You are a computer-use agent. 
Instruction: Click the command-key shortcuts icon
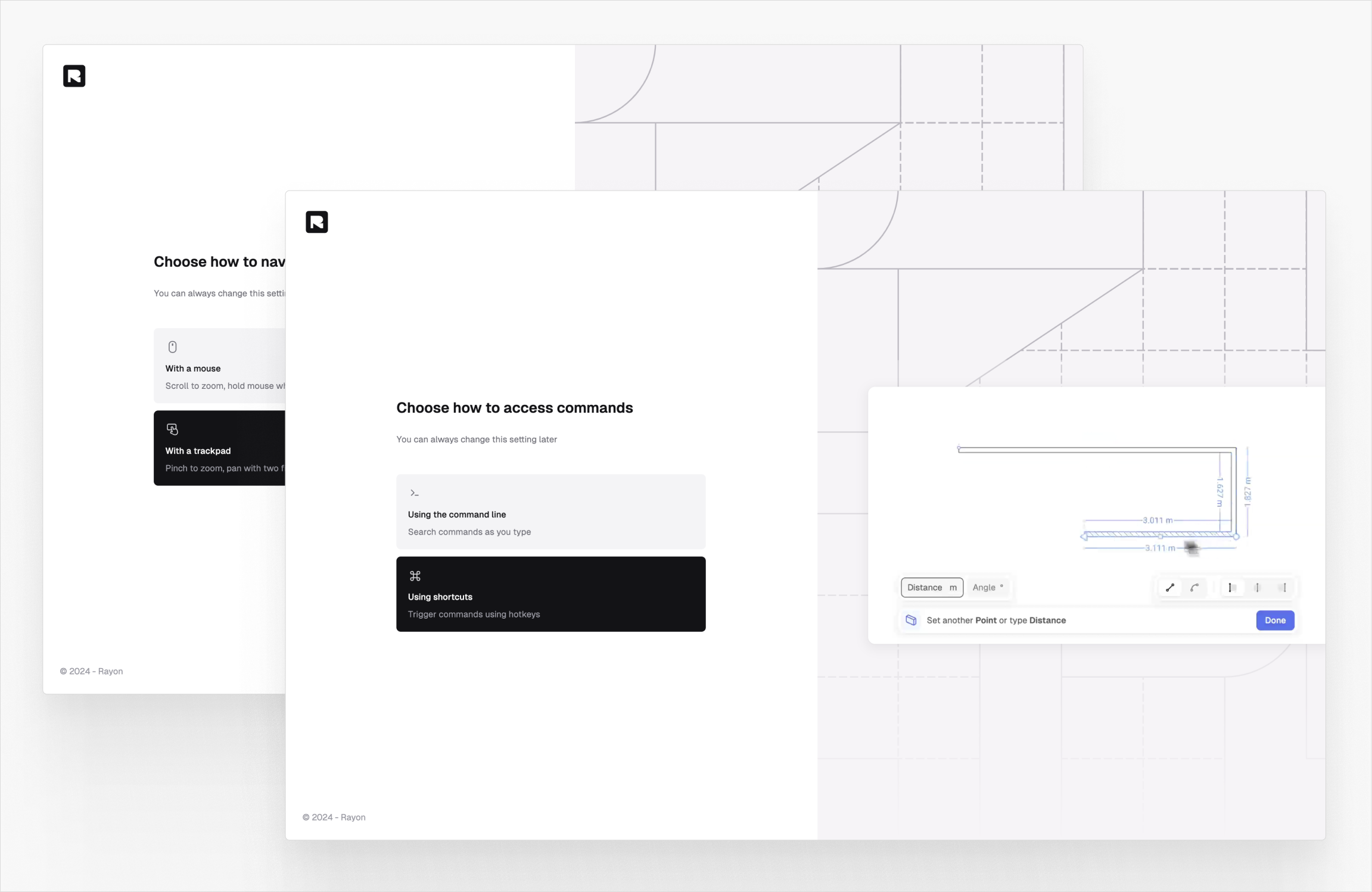(x=415, y=576)
